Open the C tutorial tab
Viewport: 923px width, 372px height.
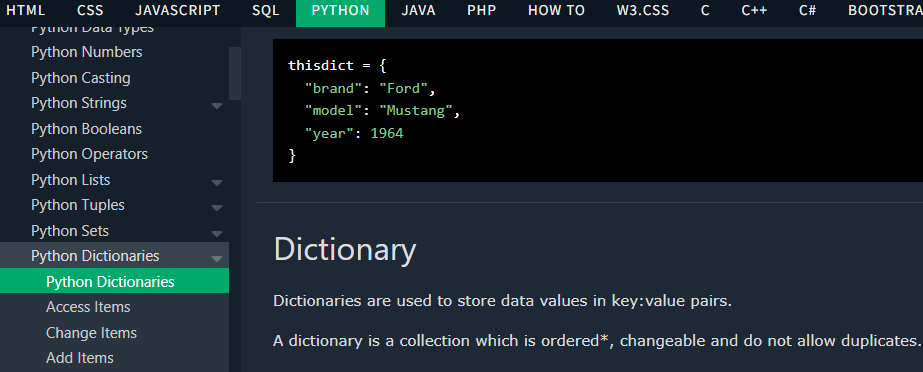tap(705, 11)
